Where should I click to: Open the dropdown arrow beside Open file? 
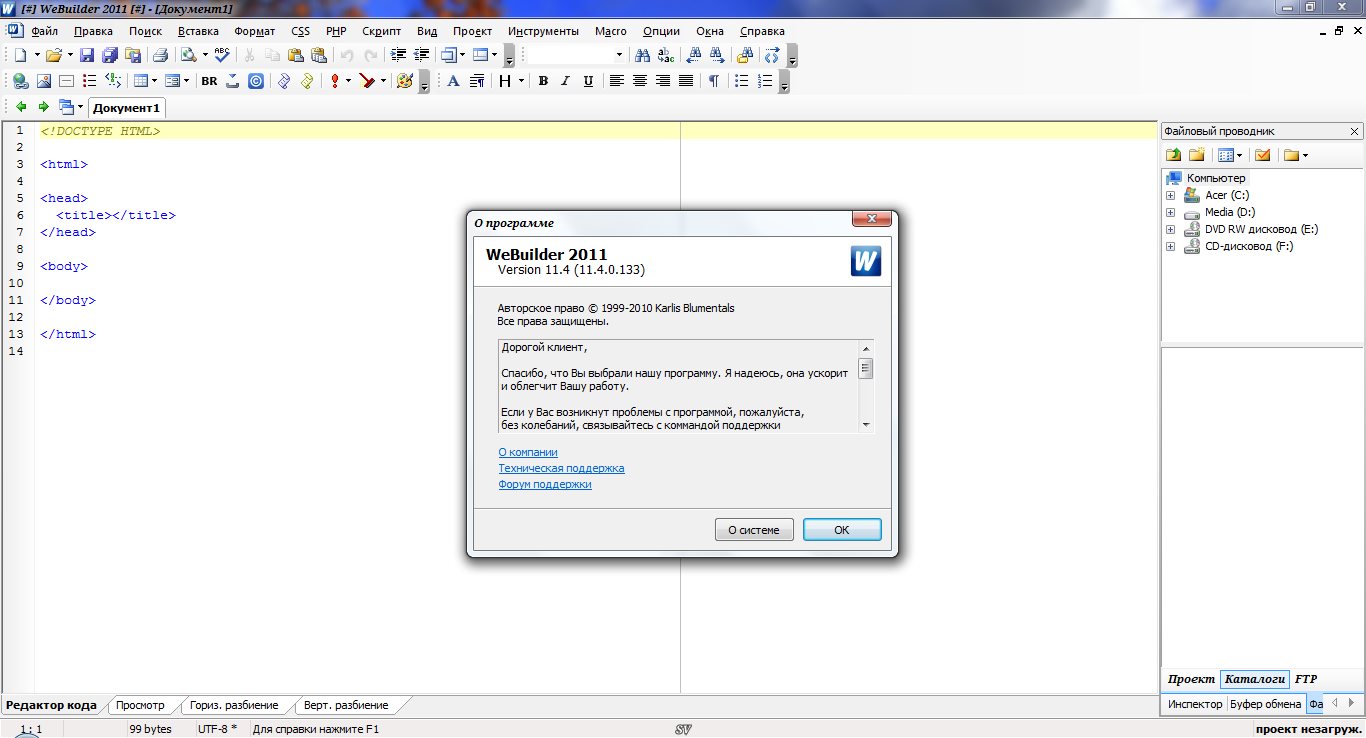coord(70,55)
